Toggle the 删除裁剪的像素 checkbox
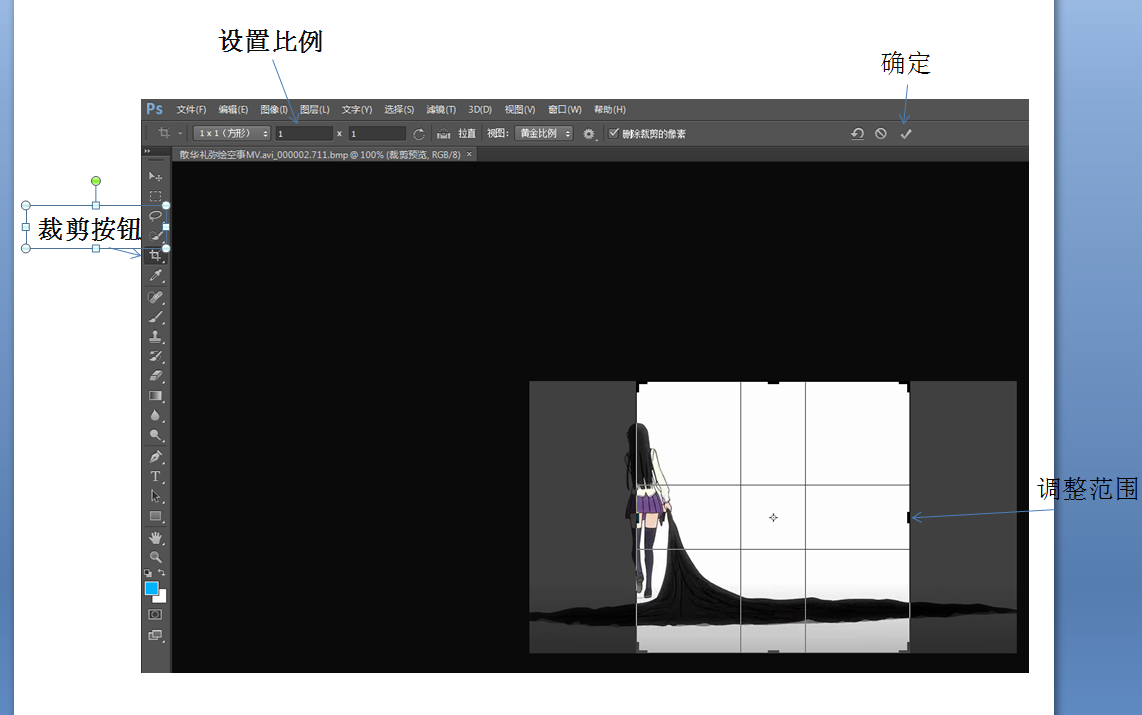Image resolution: width=1142 pixels, height=715 pixels. pos(613,133)
